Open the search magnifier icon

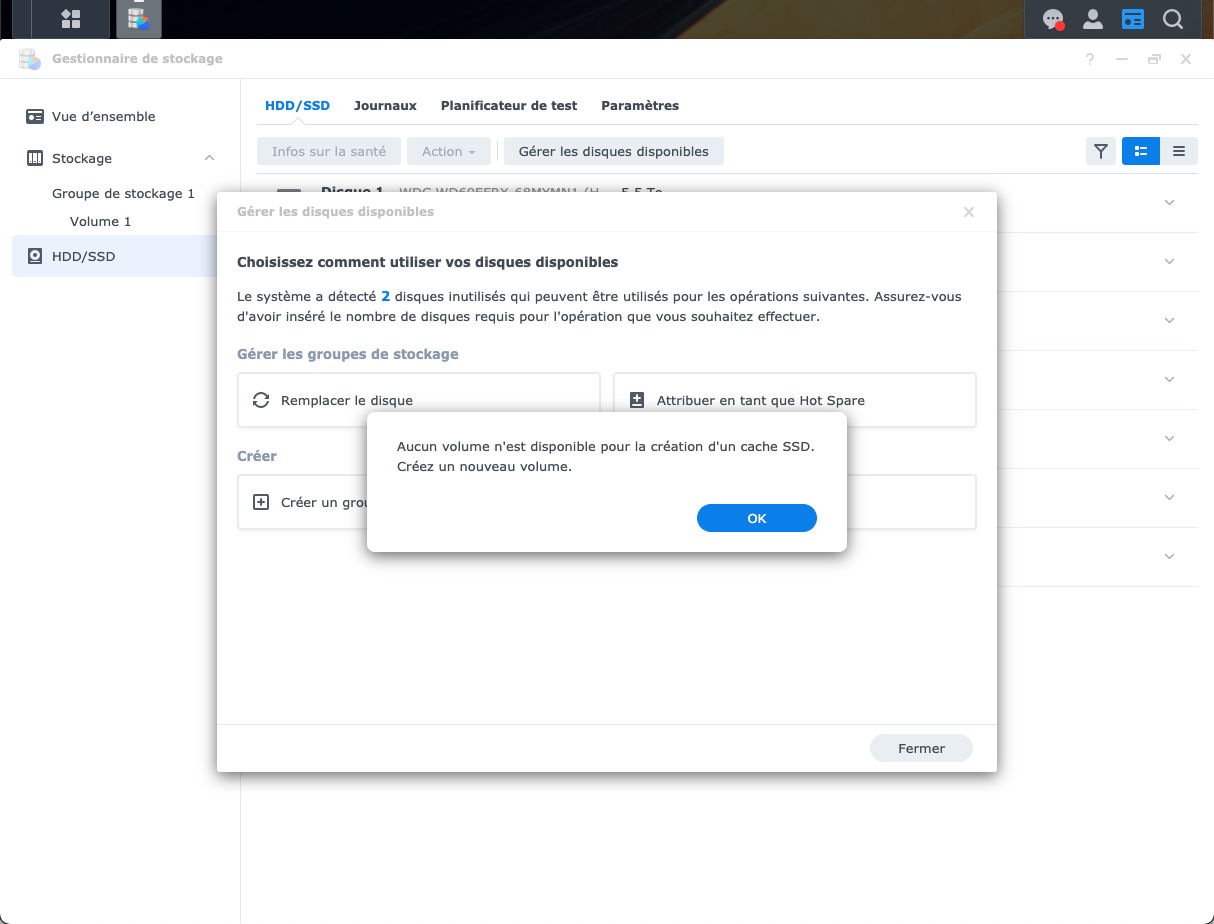click(x=1172, y=19)
